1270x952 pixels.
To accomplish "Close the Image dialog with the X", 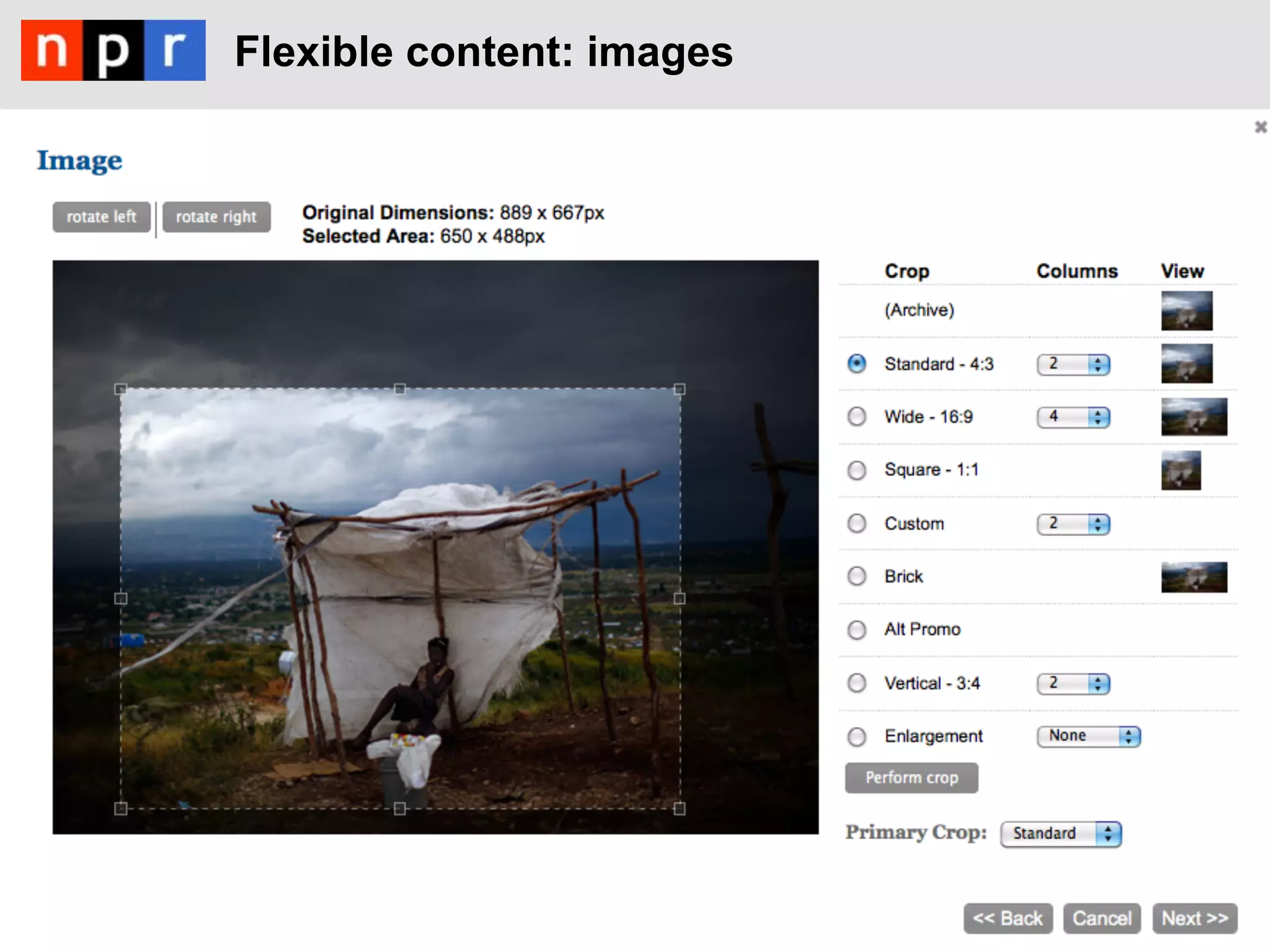I will click(x=1260, y=127).
